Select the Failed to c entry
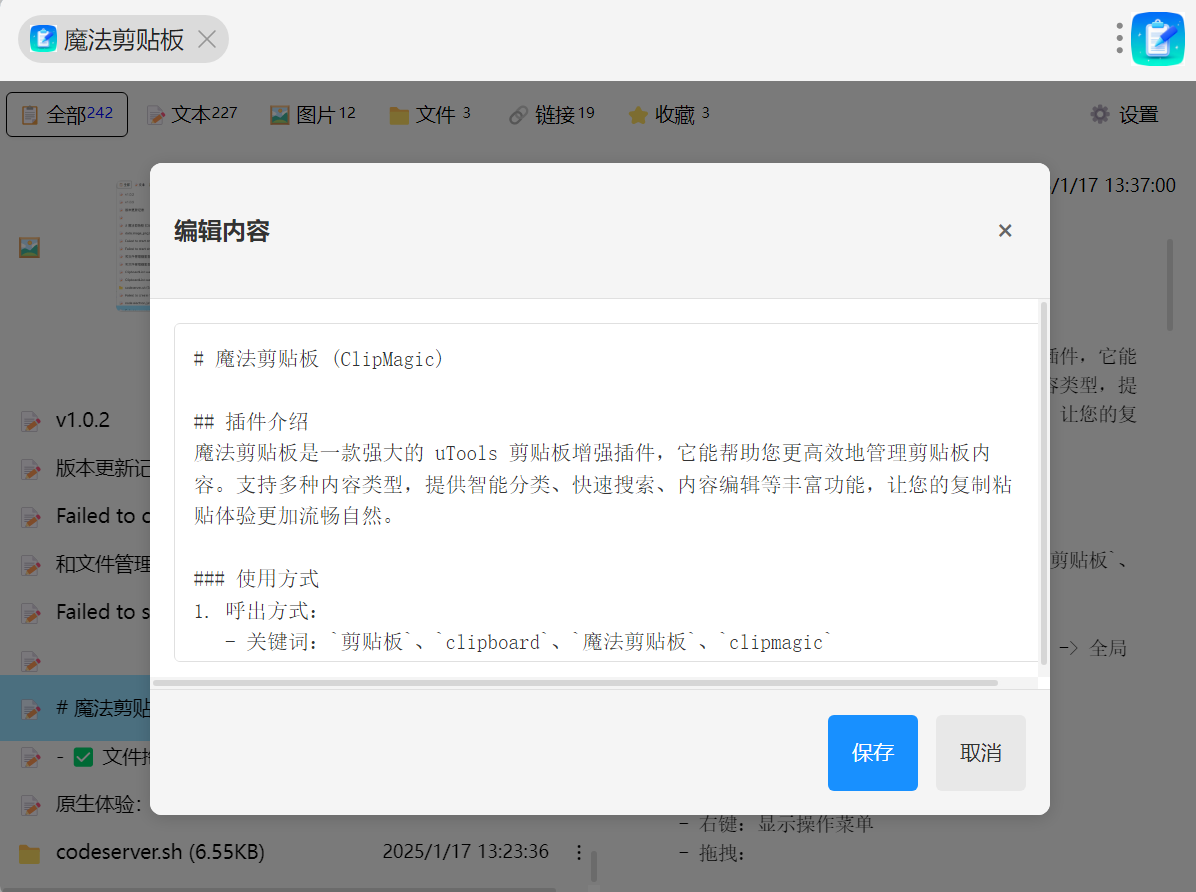 click(103, 516)
